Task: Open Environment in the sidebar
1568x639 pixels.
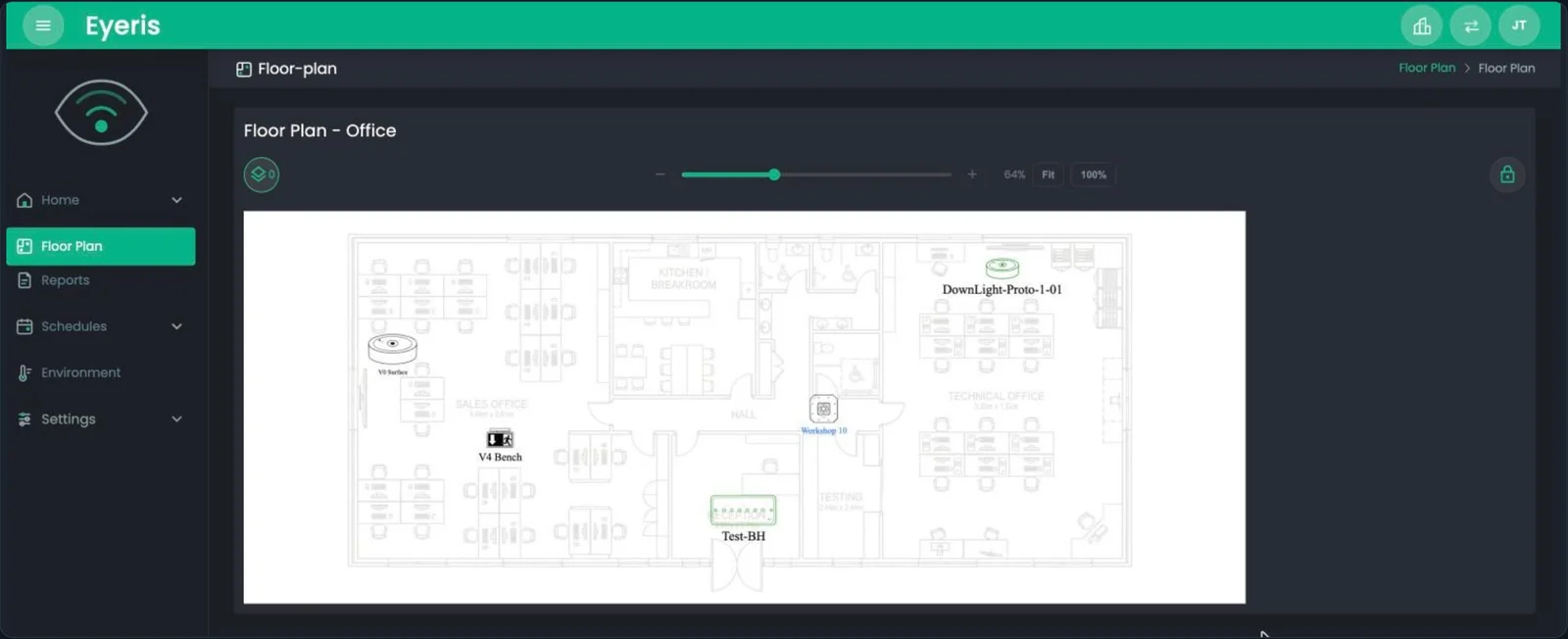Action: (80, 372)
